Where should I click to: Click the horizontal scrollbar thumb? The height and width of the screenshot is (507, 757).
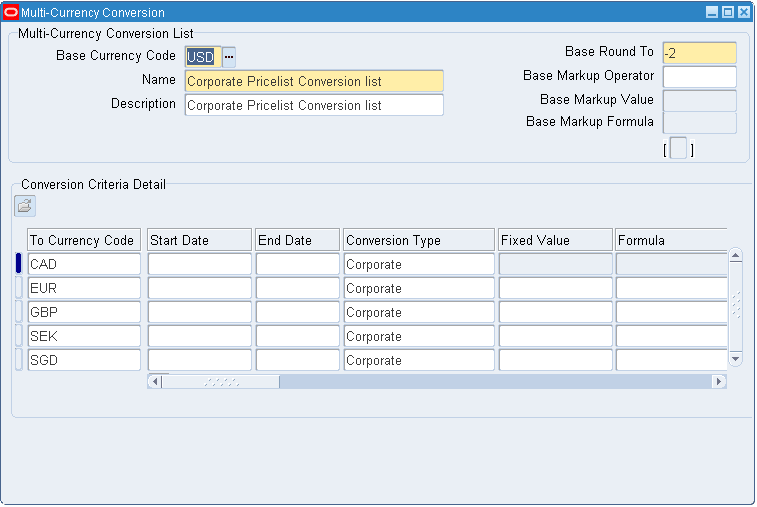pos(221,381)
